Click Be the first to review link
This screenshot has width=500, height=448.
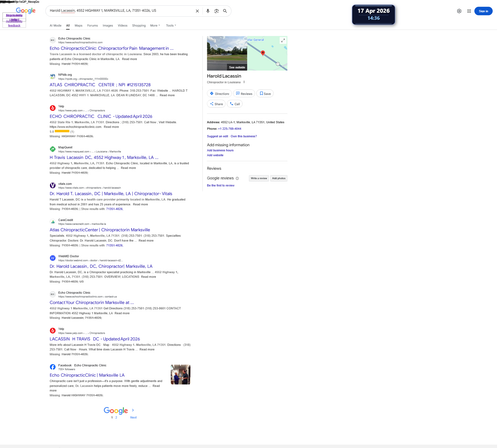point(221,185)
